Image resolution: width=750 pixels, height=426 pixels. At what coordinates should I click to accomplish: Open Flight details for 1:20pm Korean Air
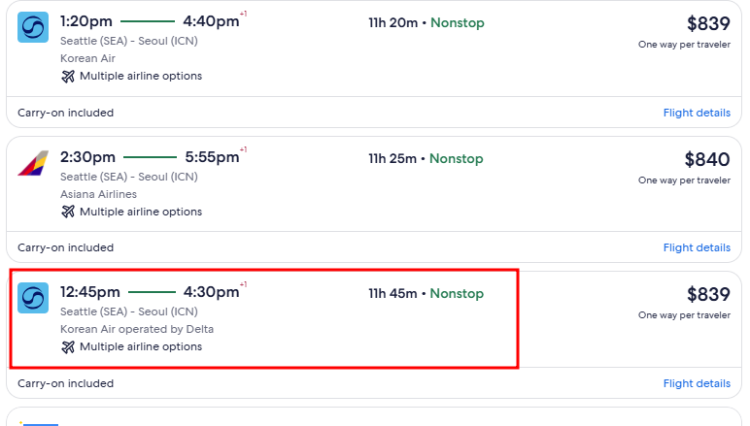(x=696, y=113)
